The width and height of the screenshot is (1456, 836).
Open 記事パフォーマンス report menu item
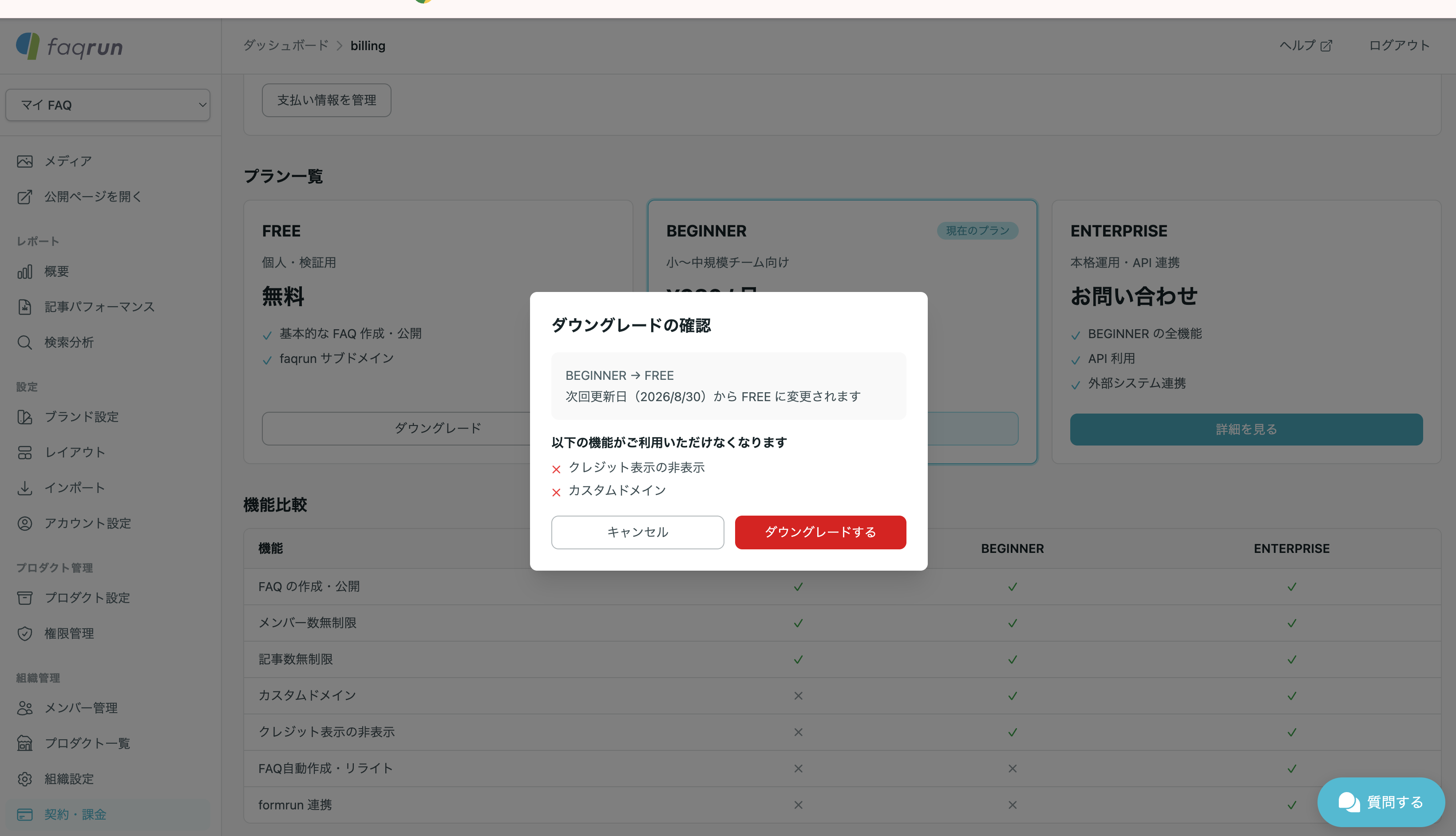108,307
